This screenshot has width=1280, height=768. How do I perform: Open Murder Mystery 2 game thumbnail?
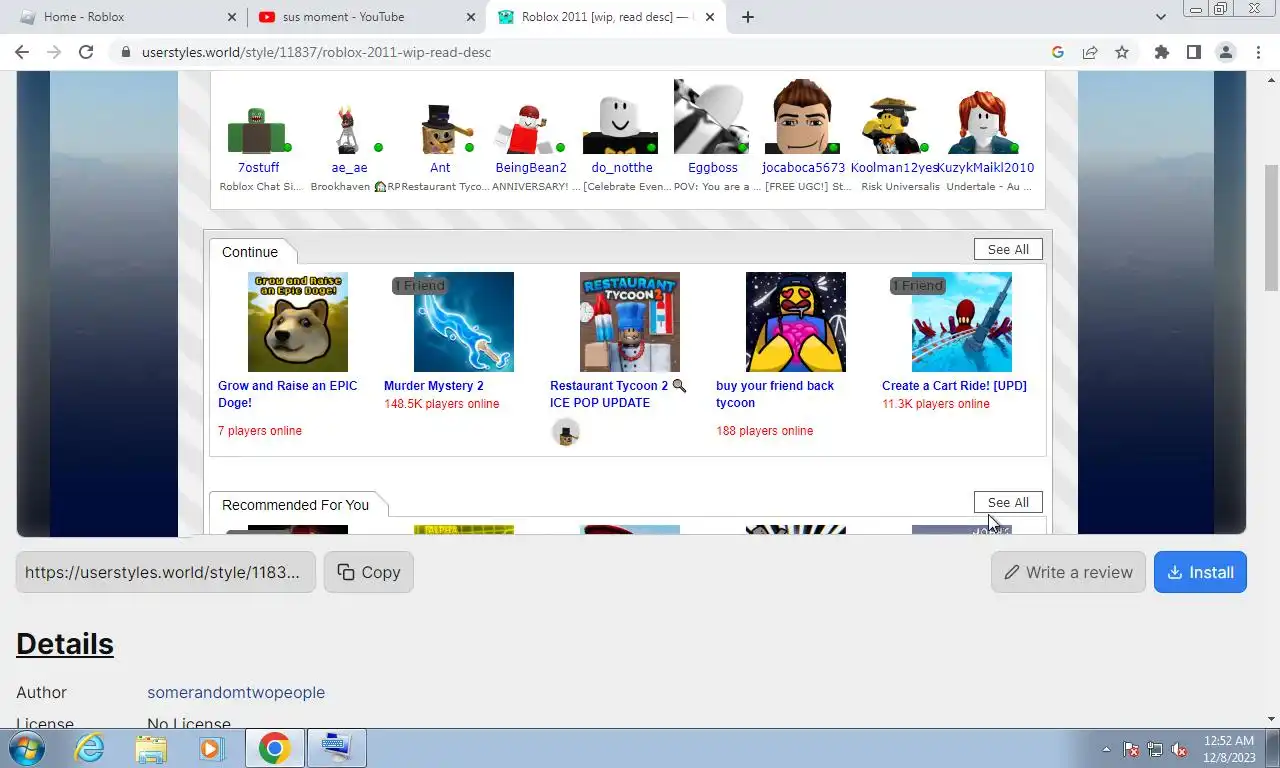coord(464,322)
